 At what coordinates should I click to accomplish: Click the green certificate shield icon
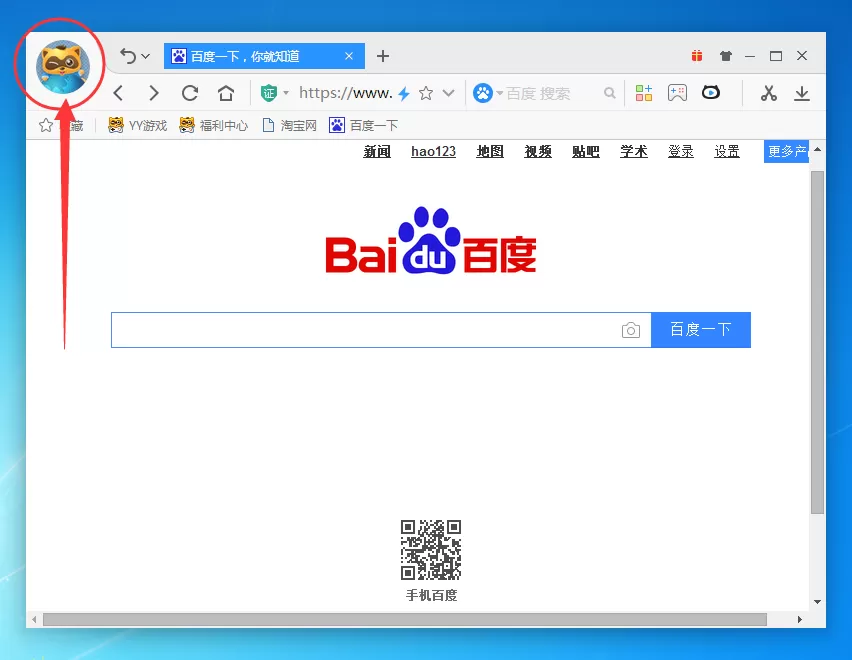tap(269, 93)
